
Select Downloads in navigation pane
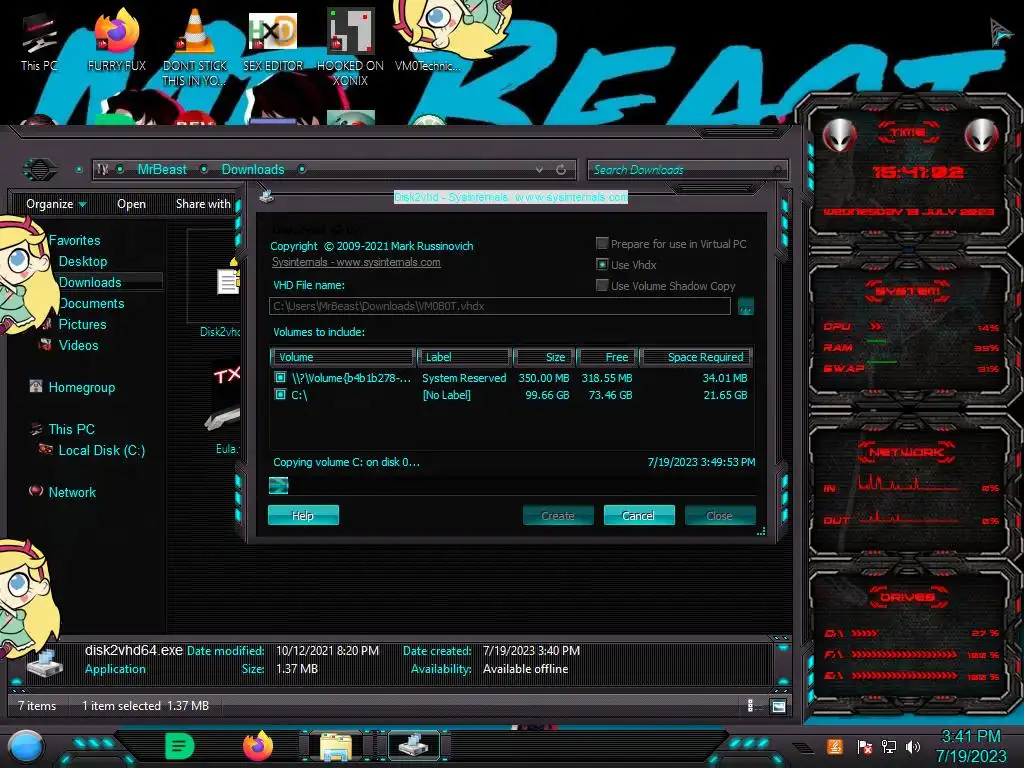[90, 282]
